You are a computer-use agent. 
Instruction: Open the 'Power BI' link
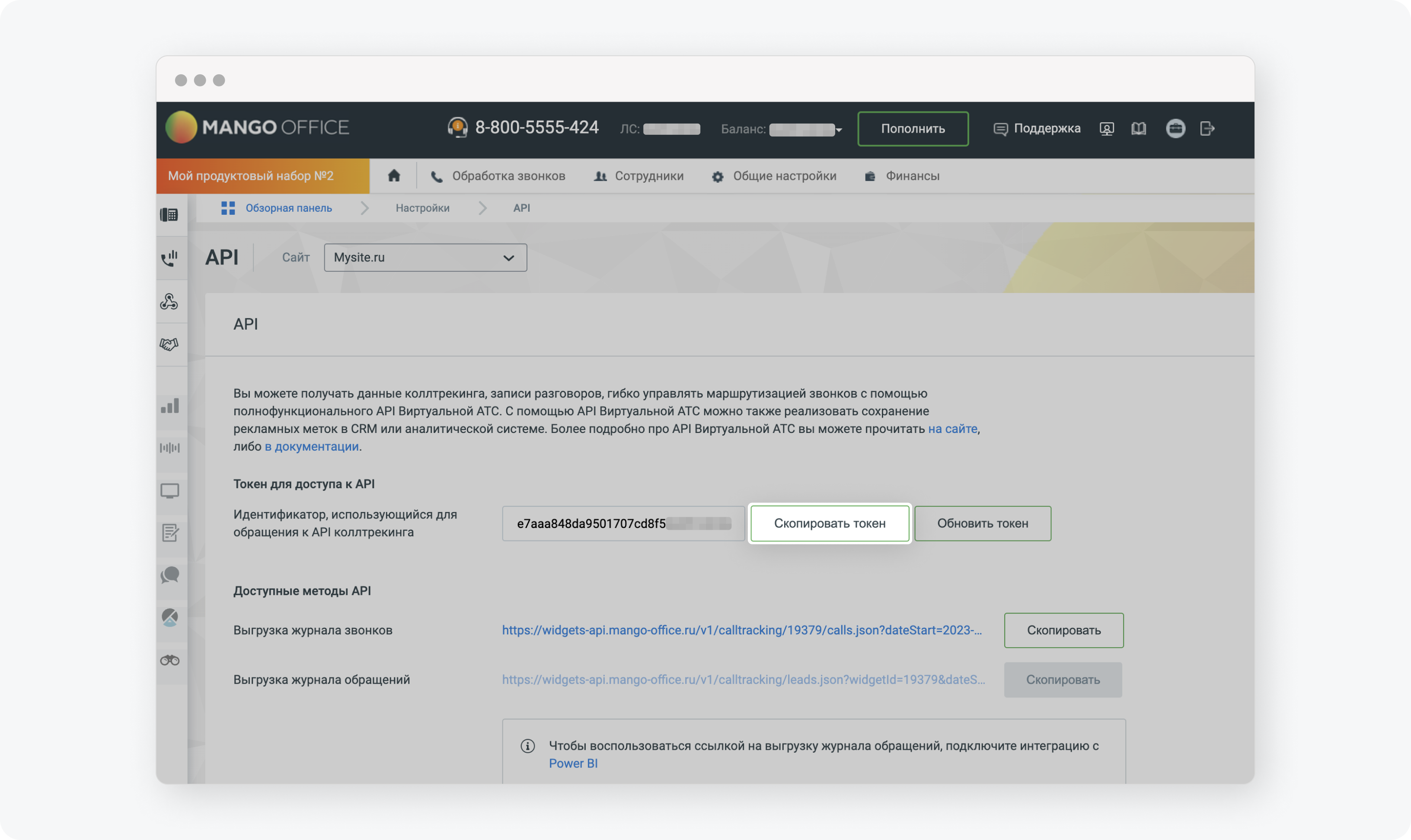coord(573,763)
